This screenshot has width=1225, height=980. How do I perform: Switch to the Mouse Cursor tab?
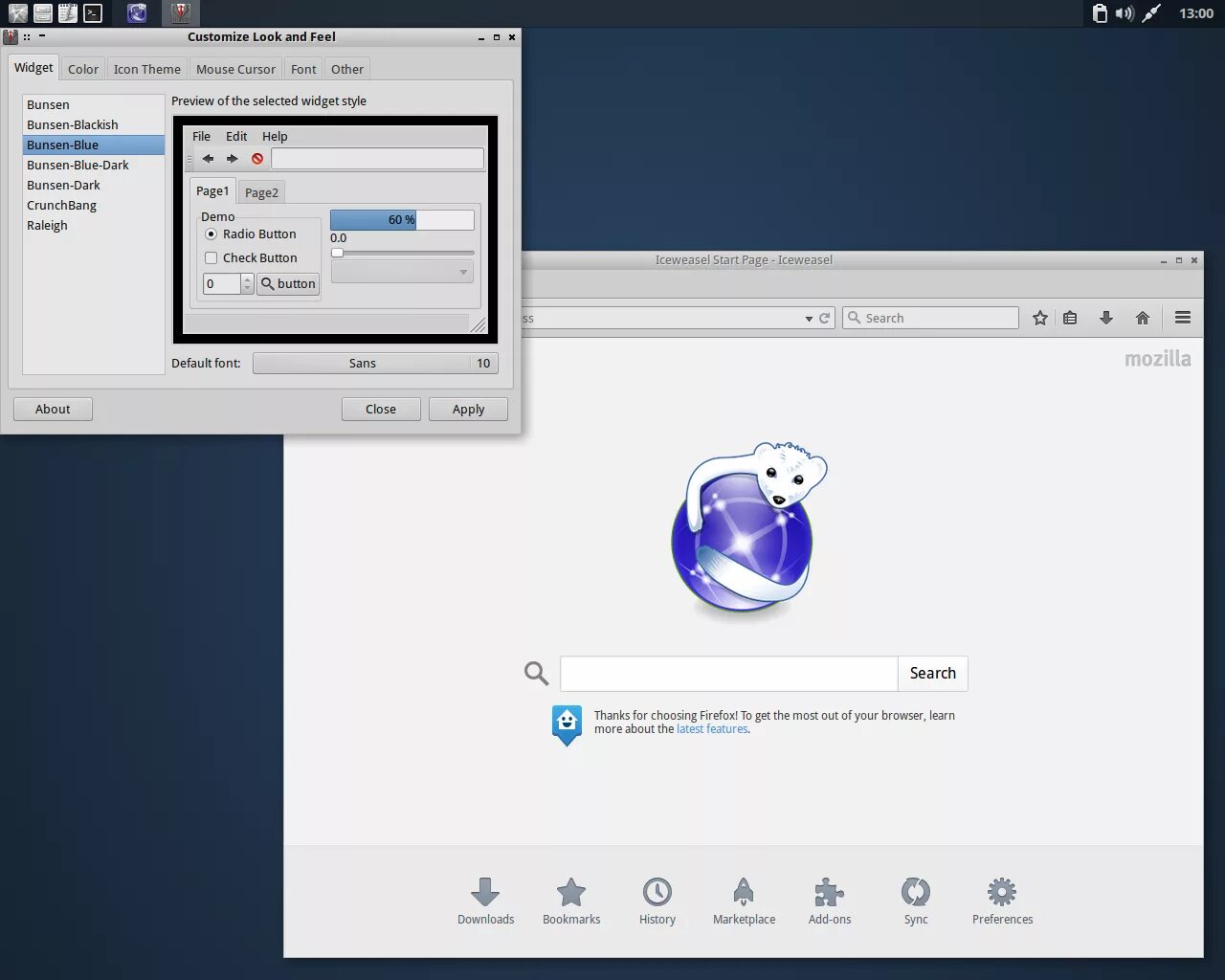point(235,69)
